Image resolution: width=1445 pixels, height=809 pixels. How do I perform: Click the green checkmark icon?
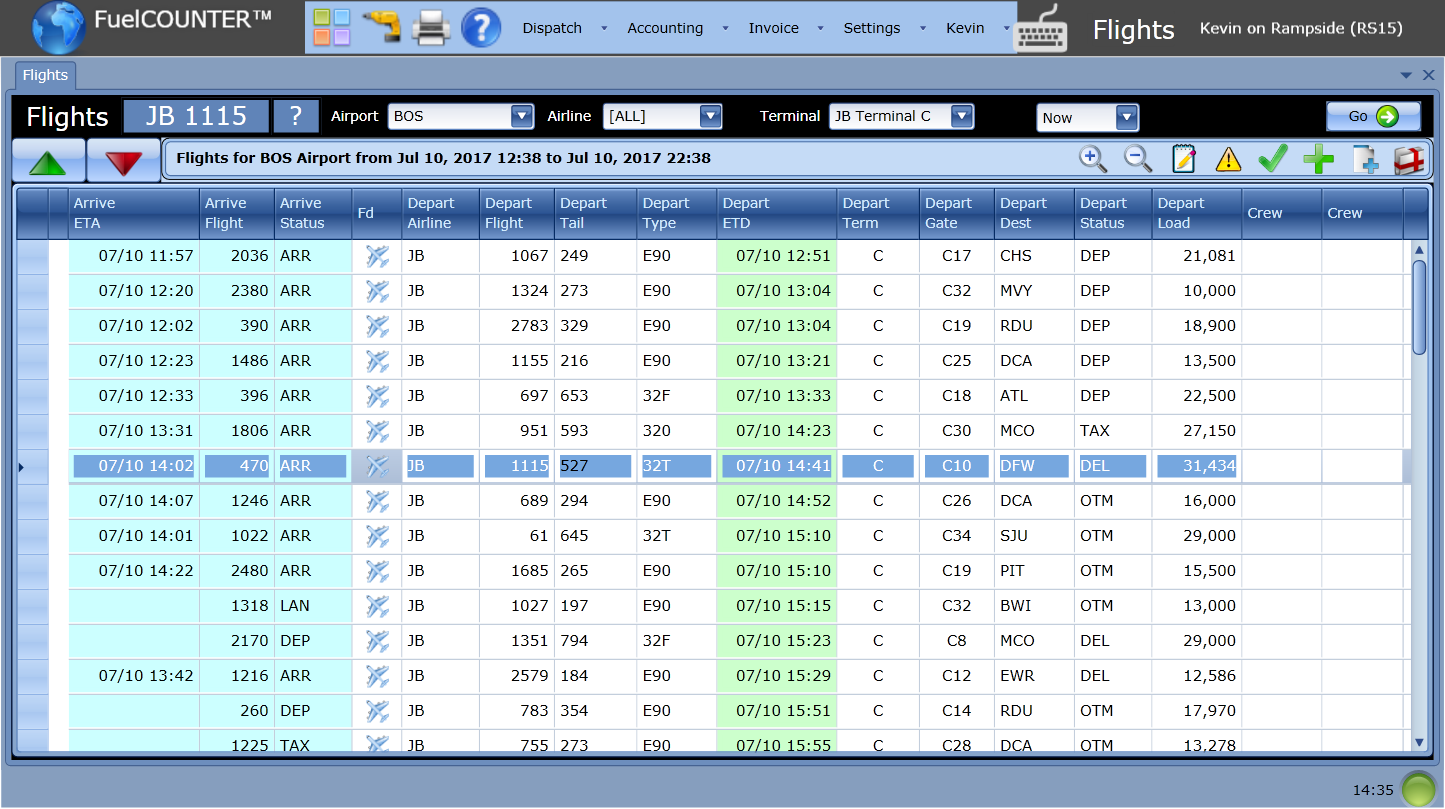1272,159
